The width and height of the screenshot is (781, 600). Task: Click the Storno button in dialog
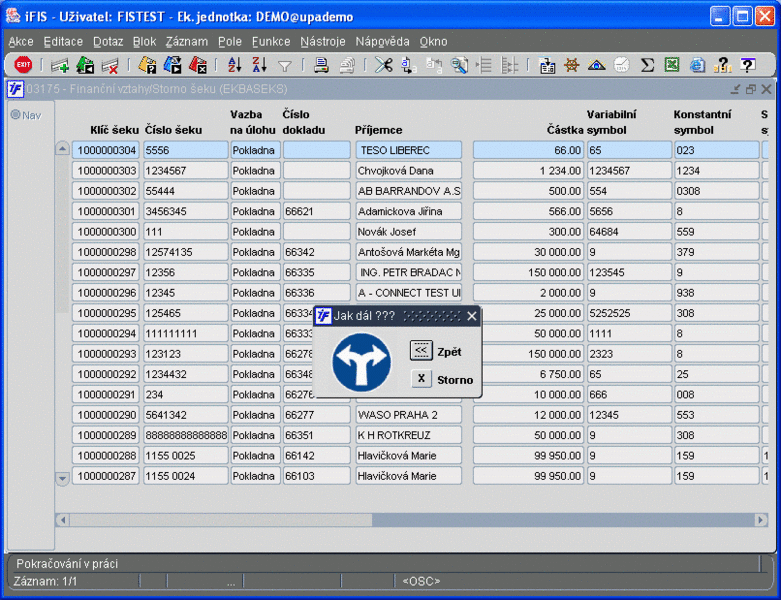click(x=422, y=379)
